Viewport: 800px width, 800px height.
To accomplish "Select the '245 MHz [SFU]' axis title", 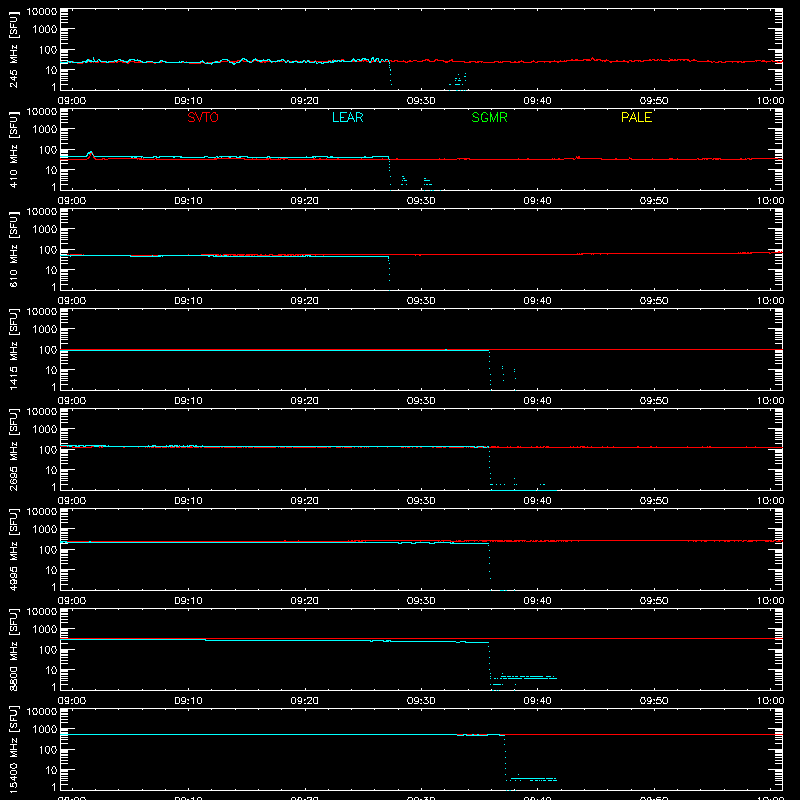I will pyautogui.click(x=13, y=49).
